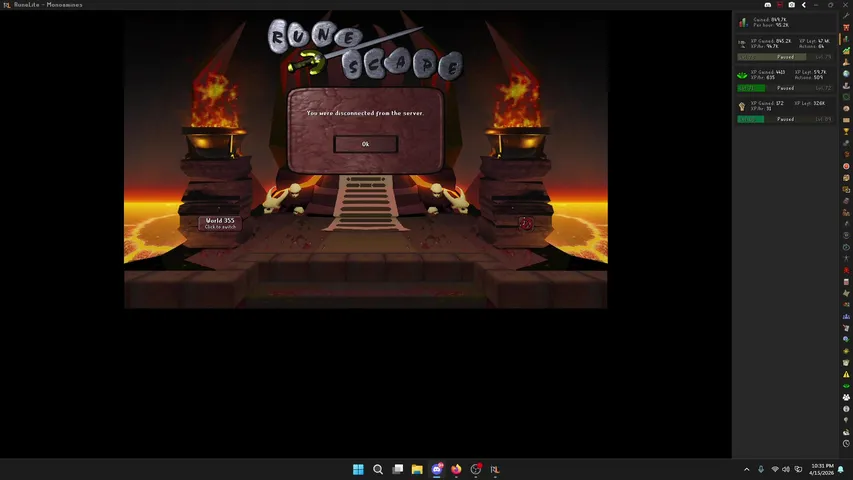Screen dimensions: 853x480
Task: Open the RuneLite Configuration wrench icon
Action: [x=846, y=16]
